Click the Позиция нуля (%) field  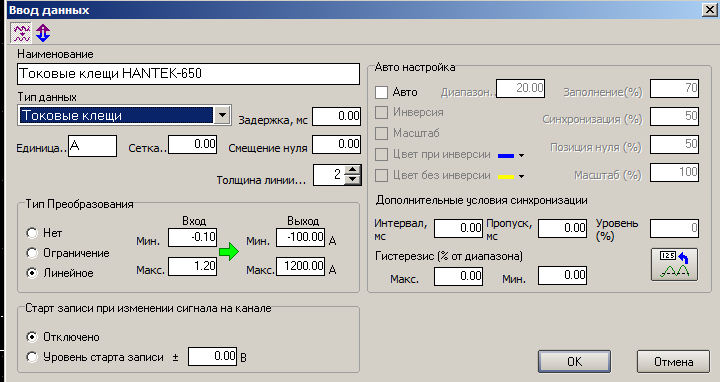point(675,145)
